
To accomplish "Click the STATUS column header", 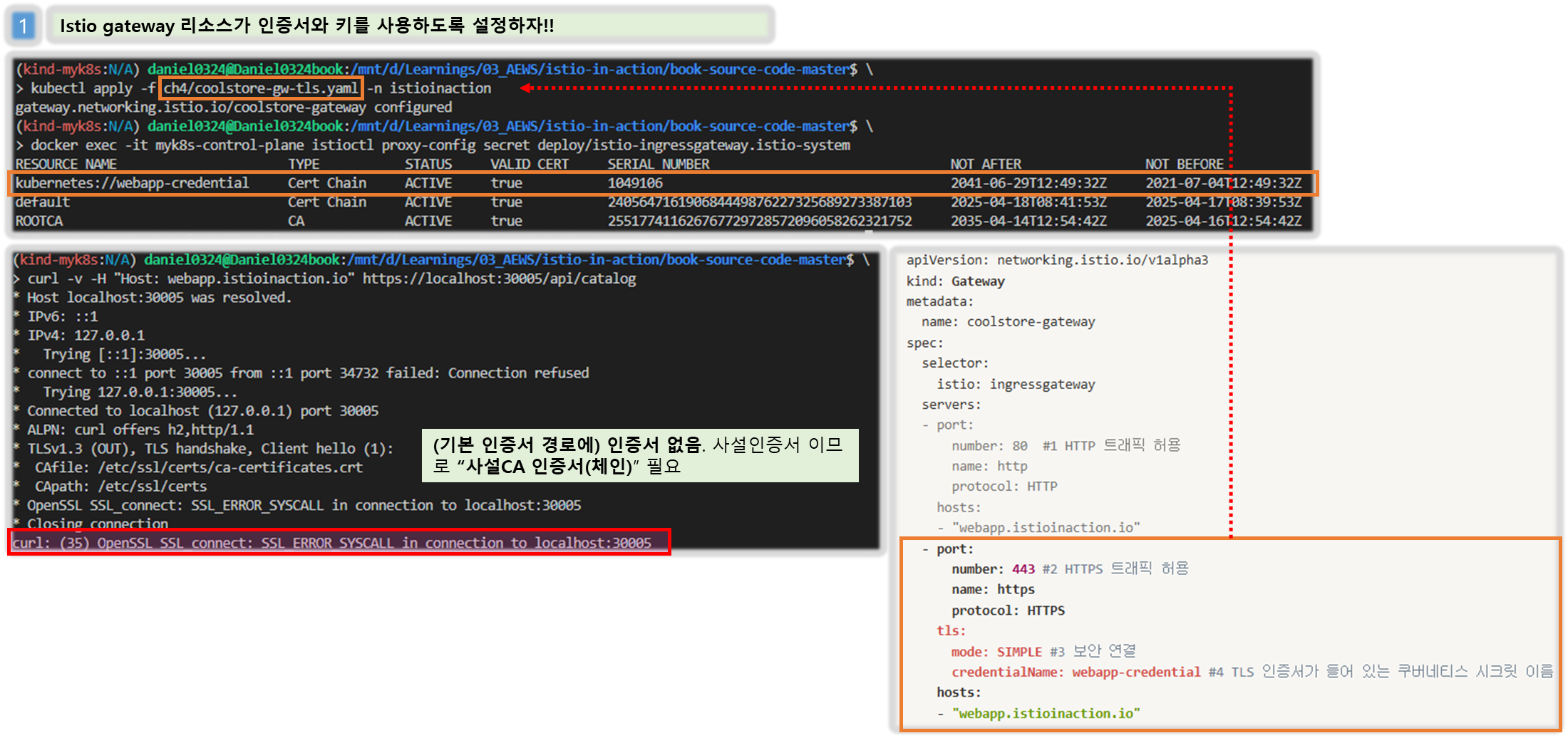I will [x=428, y=164].
